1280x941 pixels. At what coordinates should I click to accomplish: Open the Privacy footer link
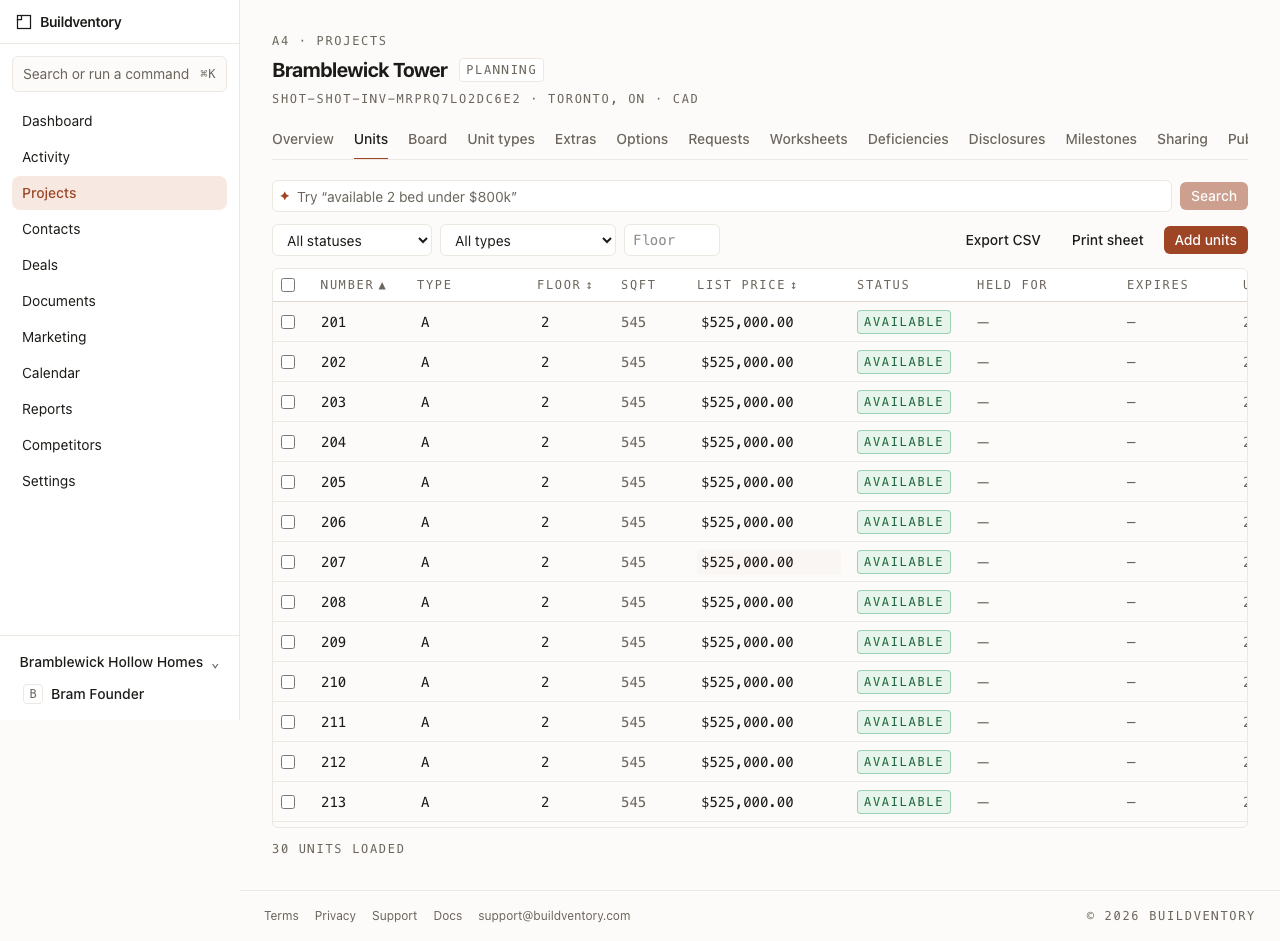335,916
